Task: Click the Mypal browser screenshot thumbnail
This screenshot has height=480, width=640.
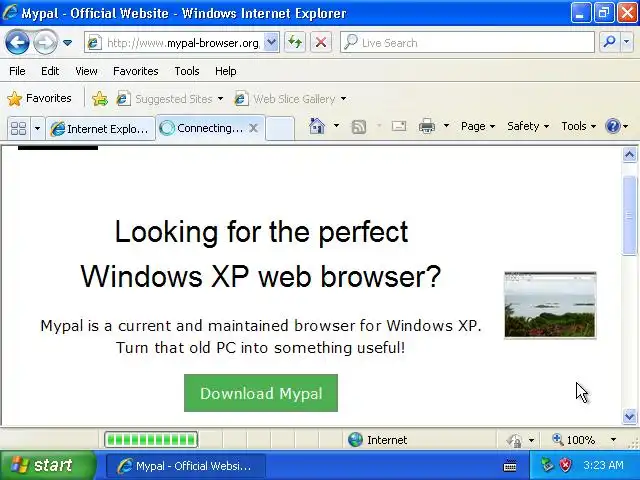Action: (550, 305)
